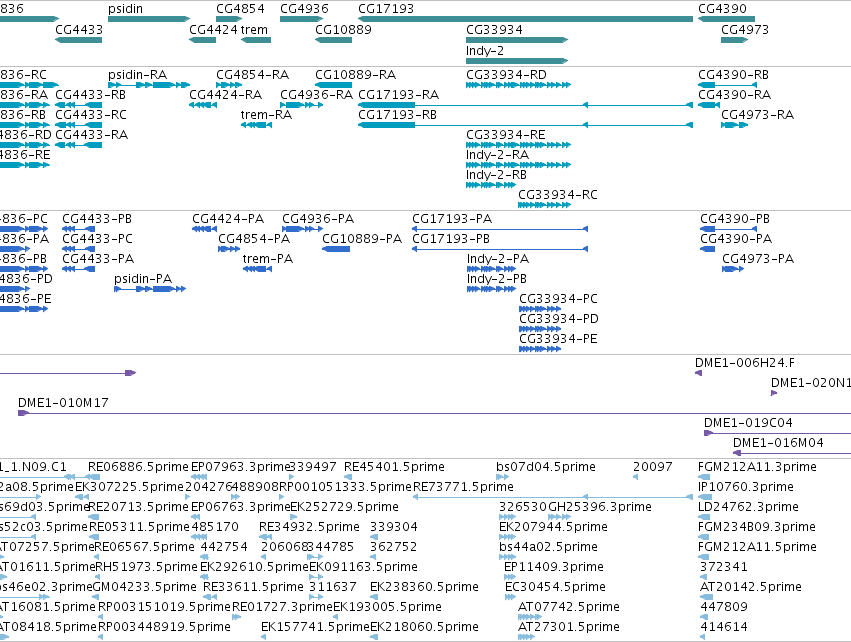Select transcript CG4973-RA
Image resolution: width=851 pixels, height=642 pixels.
coord(758,115)
